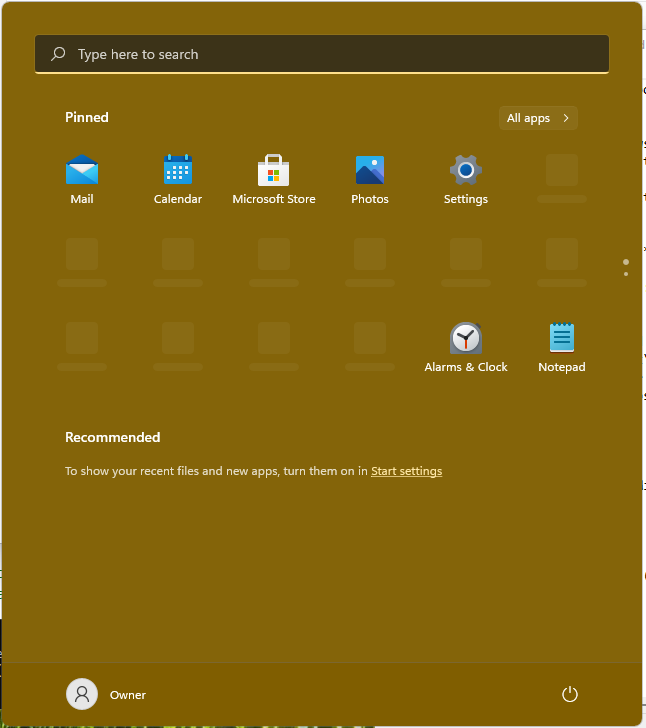
Task: Open the Settings gear app
Action: (466, 180)
